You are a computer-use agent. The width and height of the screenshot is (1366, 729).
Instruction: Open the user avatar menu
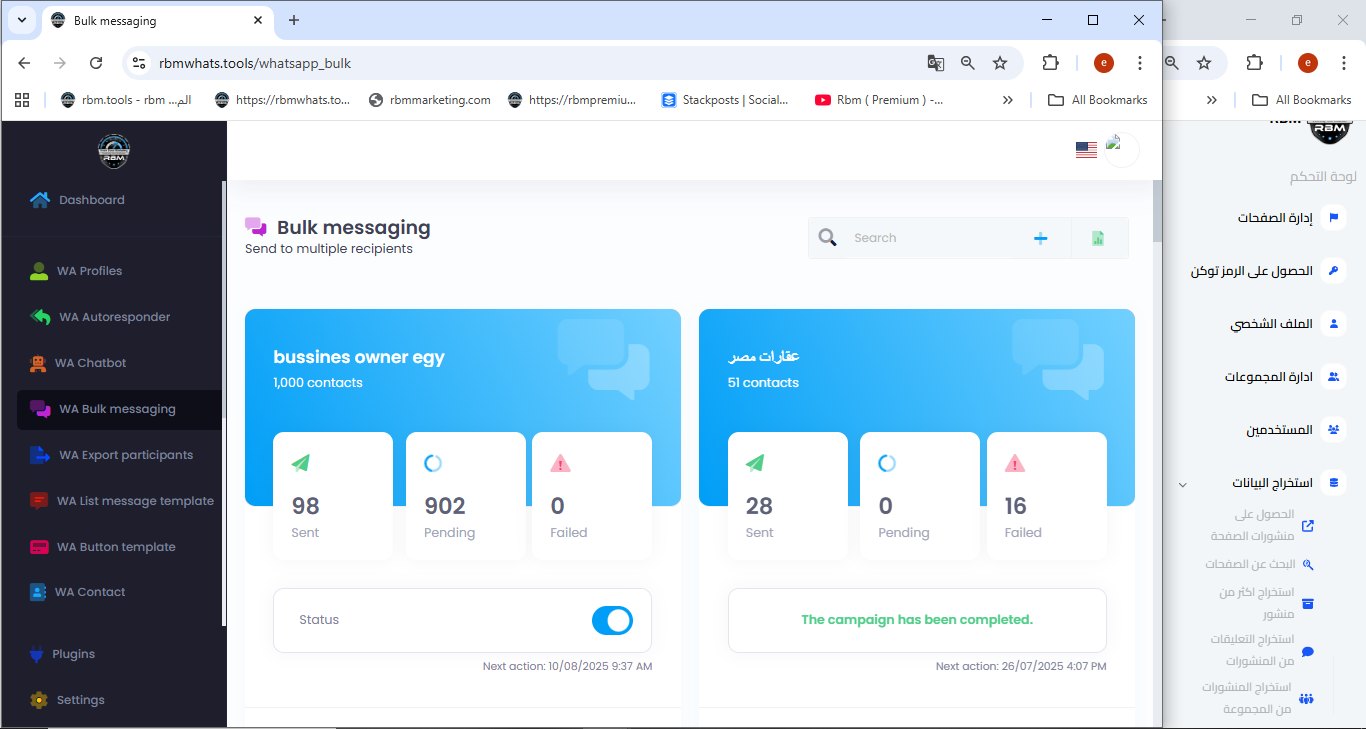coord(1121,150)
